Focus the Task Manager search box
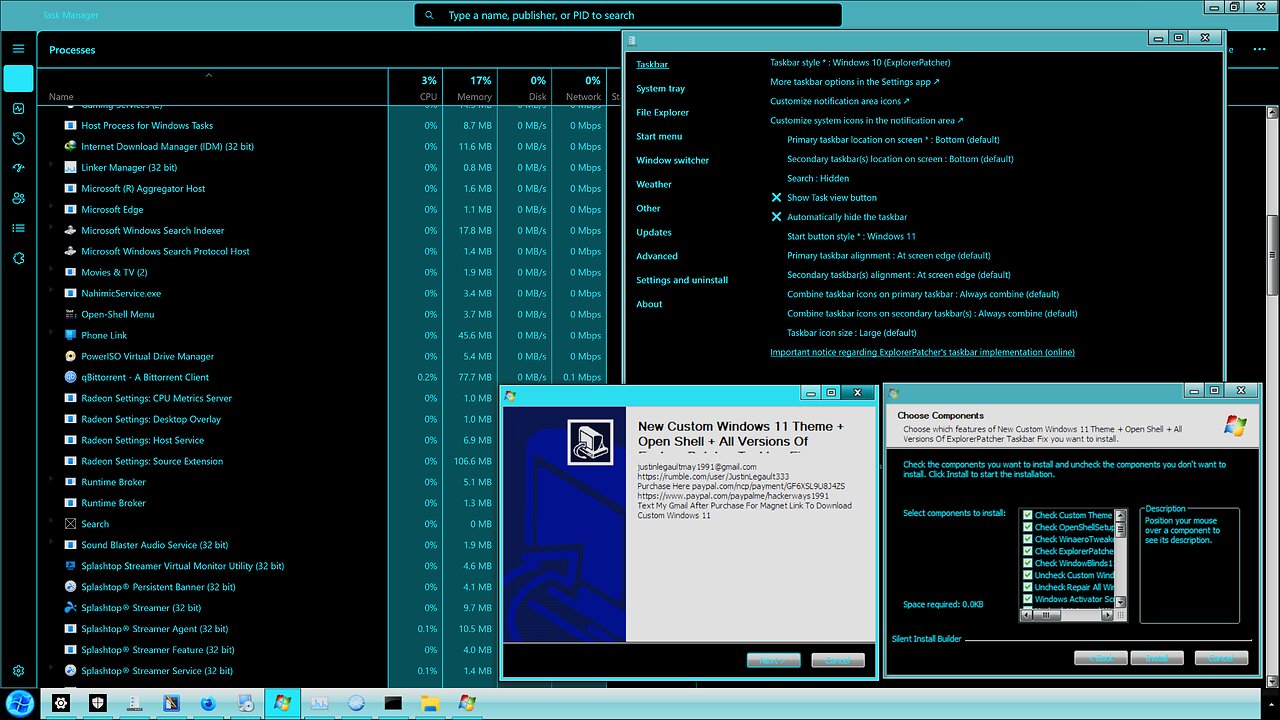The height and width of the screenshot is (720, 1280). [628, 15]
